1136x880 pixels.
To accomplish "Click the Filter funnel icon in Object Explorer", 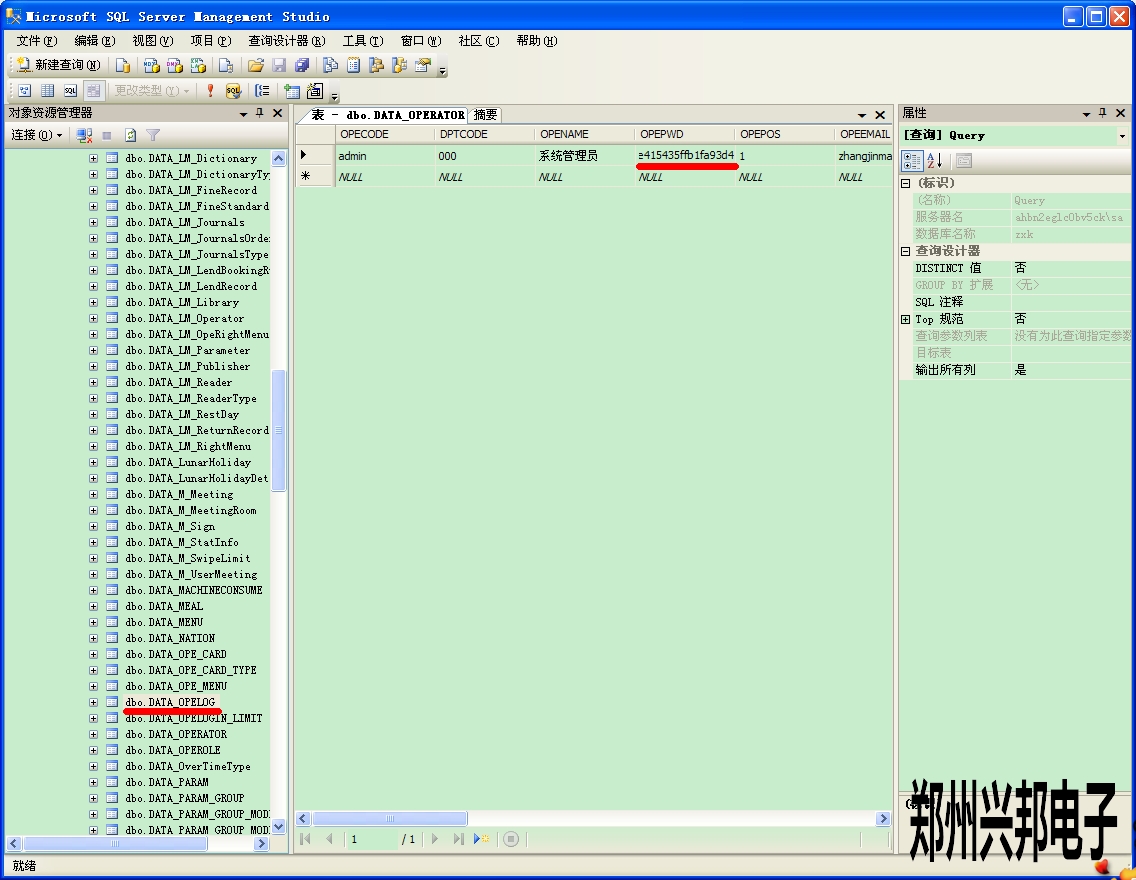I will (153, 135).
